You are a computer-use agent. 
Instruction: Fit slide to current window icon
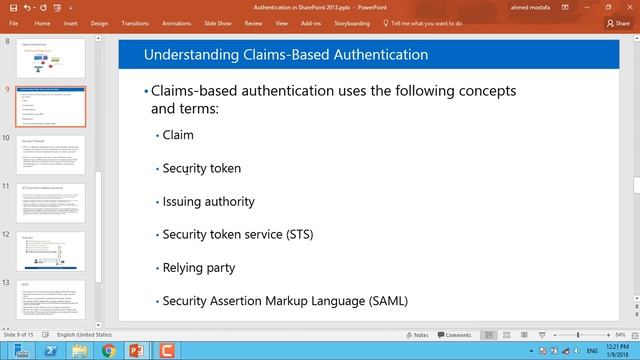point(635,336)
